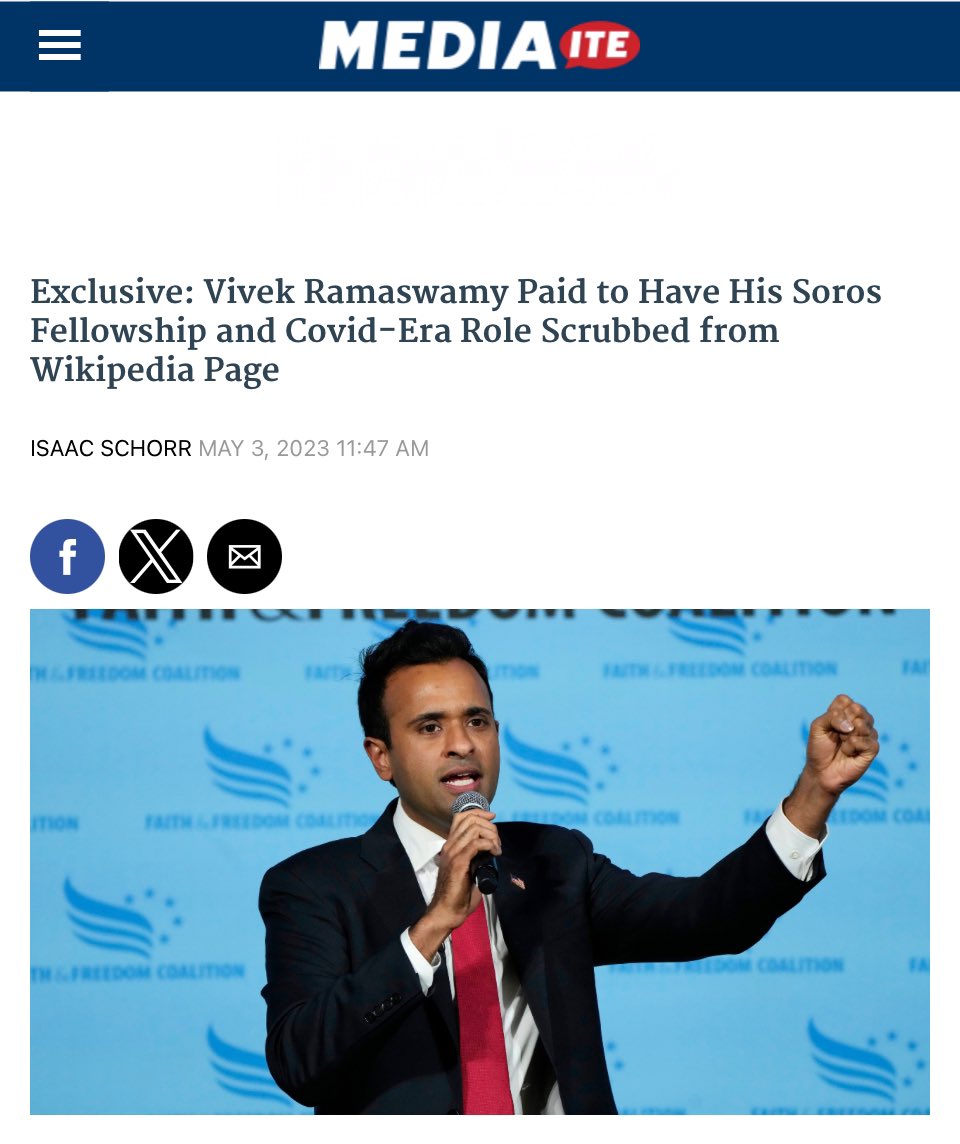The height and width of the screenshot is (1144, 960).
Task: Click the red ITE speech bubble
Action: tap(600, 46)
